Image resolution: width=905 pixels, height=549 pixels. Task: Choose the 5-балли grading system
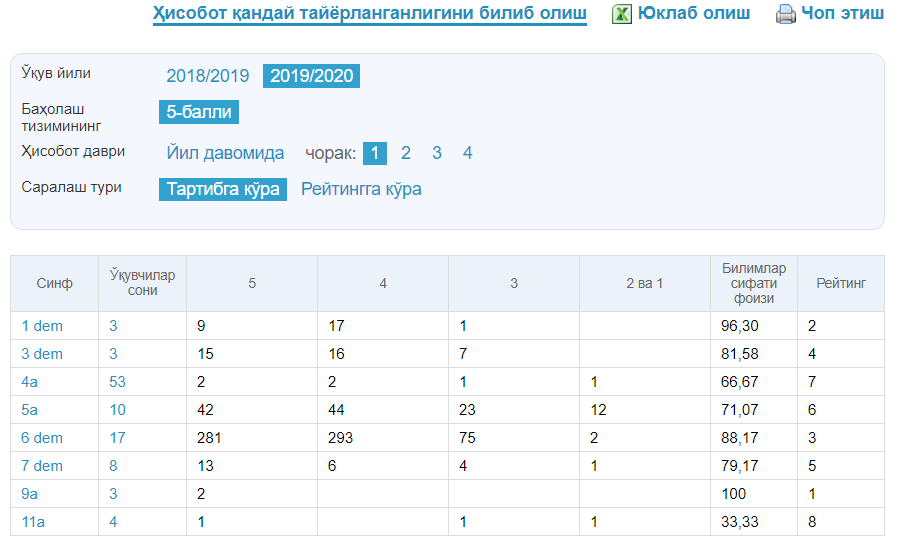click(199, 112)
